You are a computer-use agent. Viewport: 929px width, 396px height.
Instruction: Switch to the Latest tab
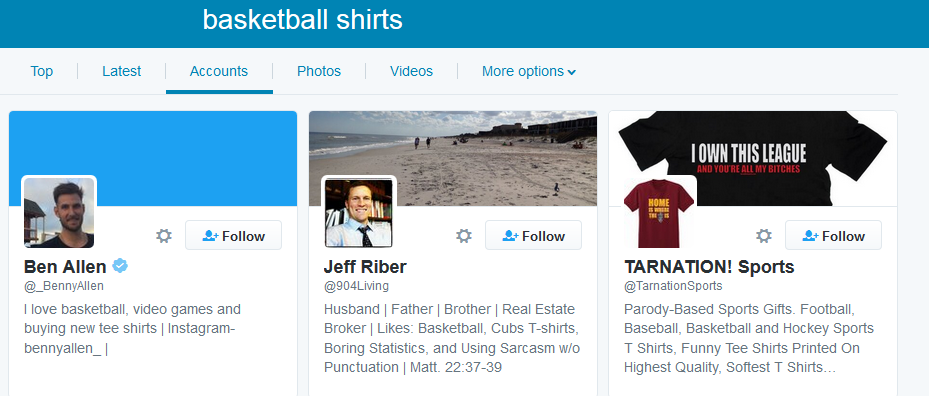121,72
